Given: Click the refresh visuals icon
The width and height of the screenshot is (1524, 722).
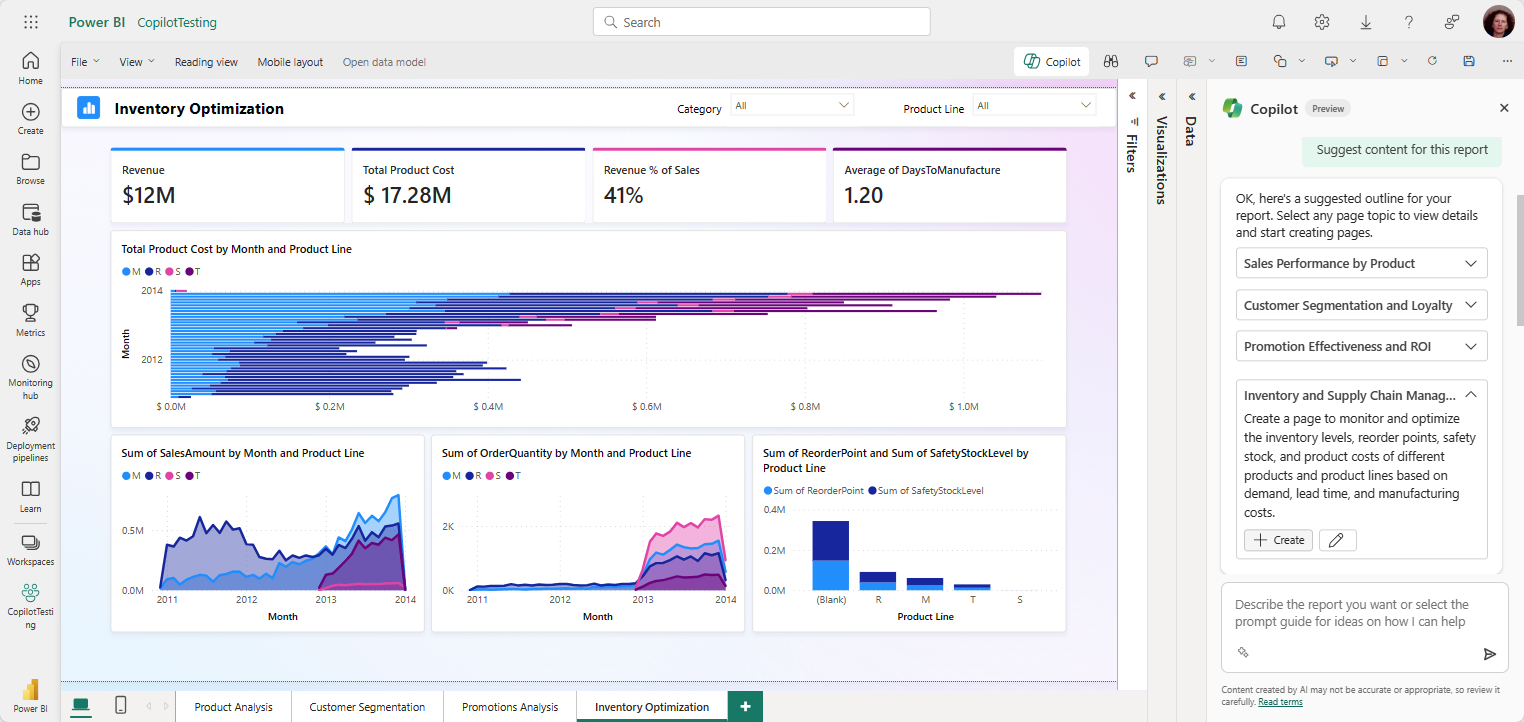Looking at the screenshot, I should (x=1432, y=61).
